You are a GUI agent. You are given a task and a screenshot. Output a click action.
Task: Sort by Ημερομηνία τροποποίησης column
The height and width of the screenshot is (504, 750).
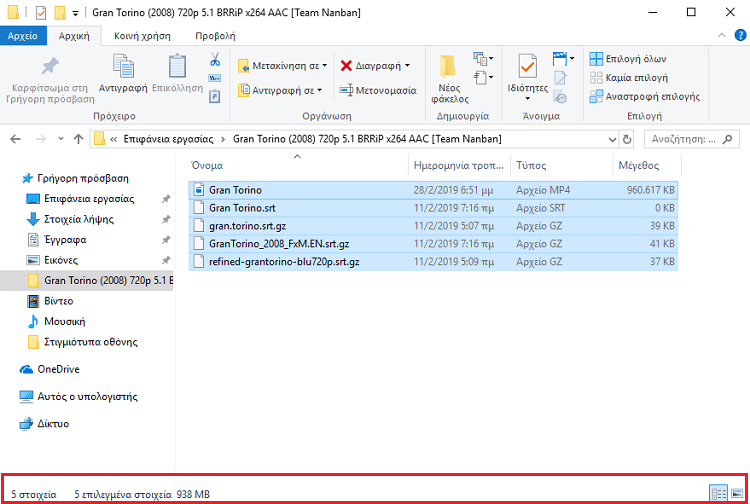point(459,165)
